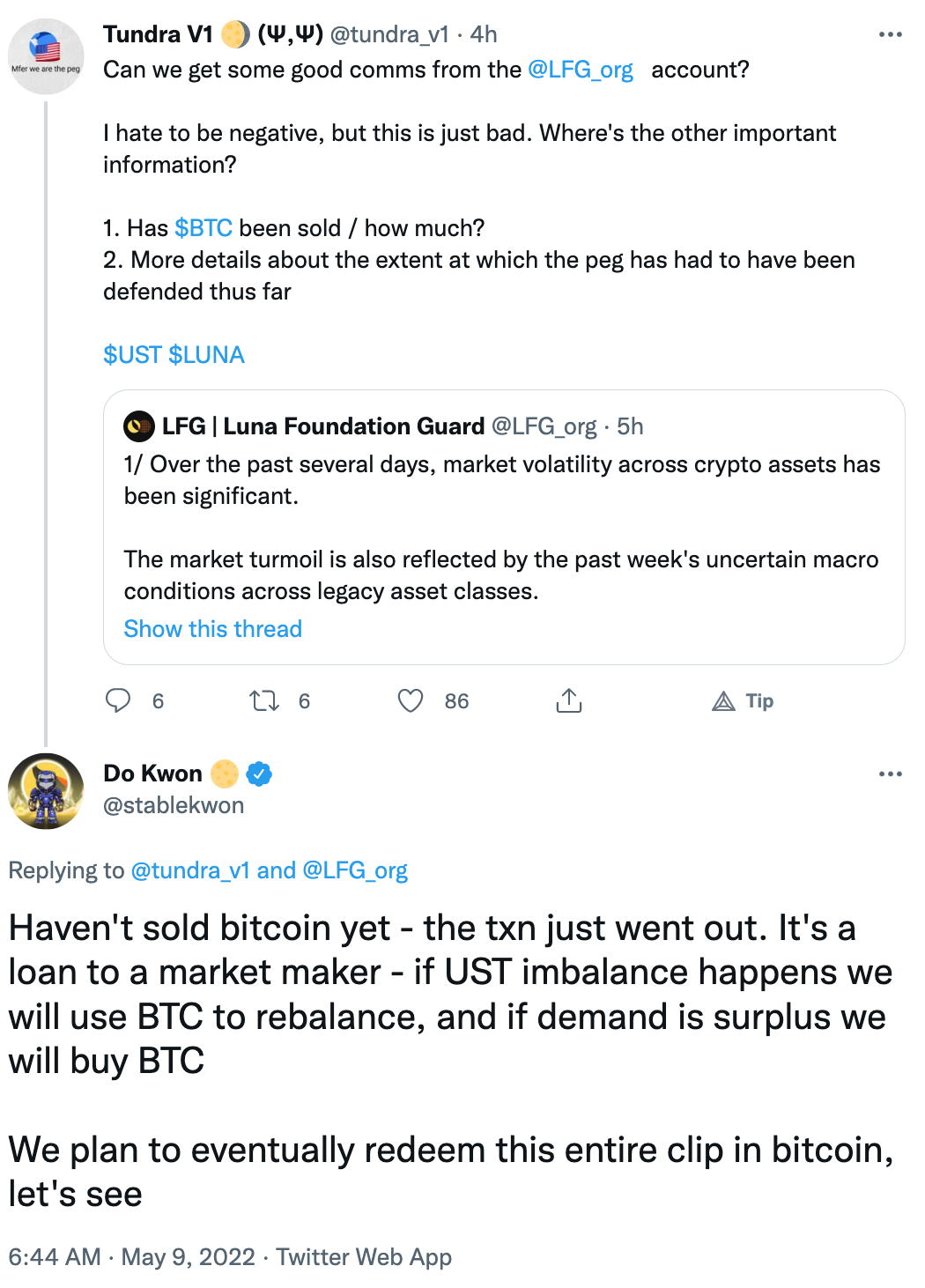Retweet the Tundra V1 tweet
This screenshot has width=925, height=1288.
[x=264, y=701]
